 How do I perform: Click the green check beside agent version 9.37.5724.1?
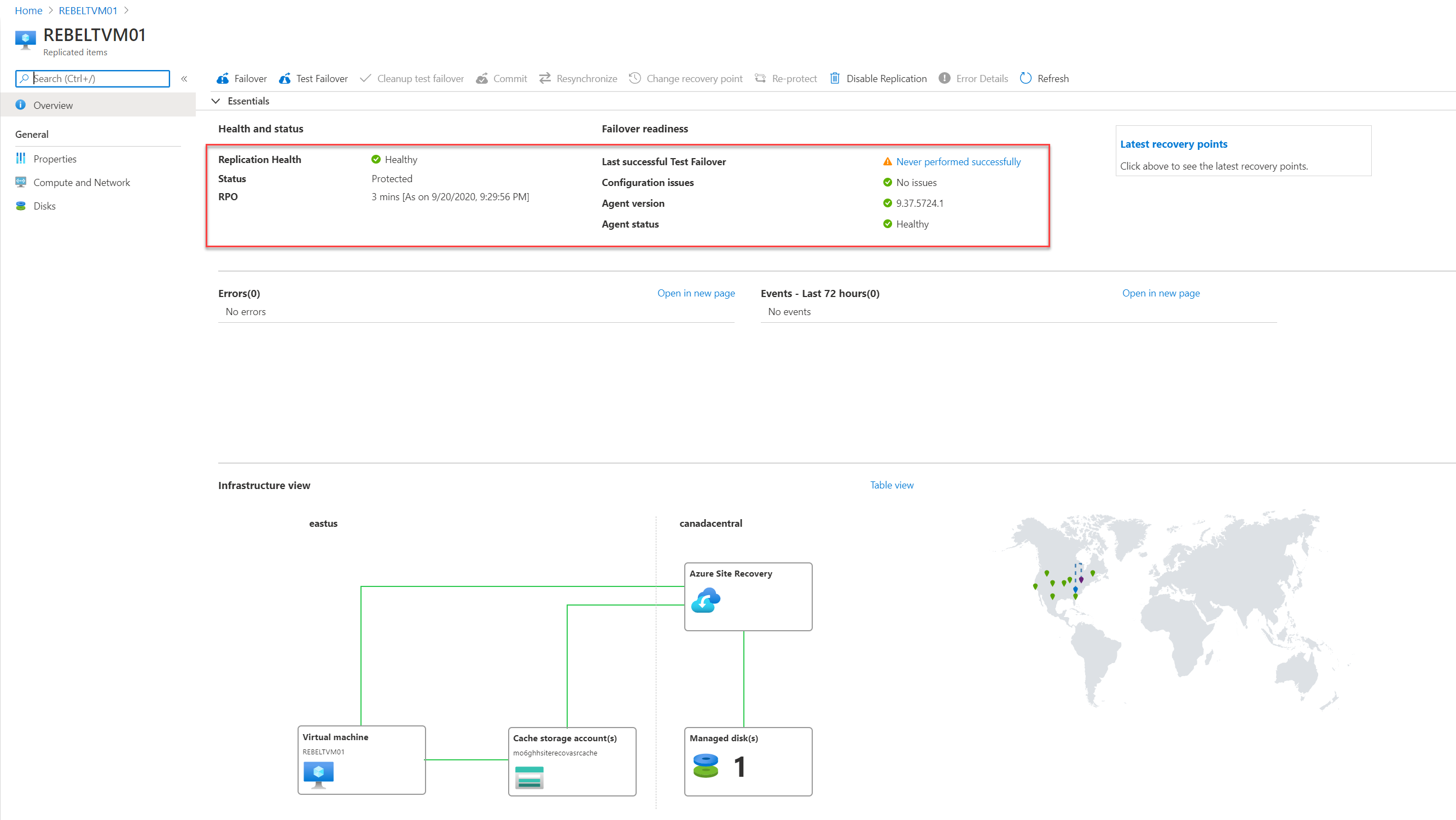click(887, 203)
